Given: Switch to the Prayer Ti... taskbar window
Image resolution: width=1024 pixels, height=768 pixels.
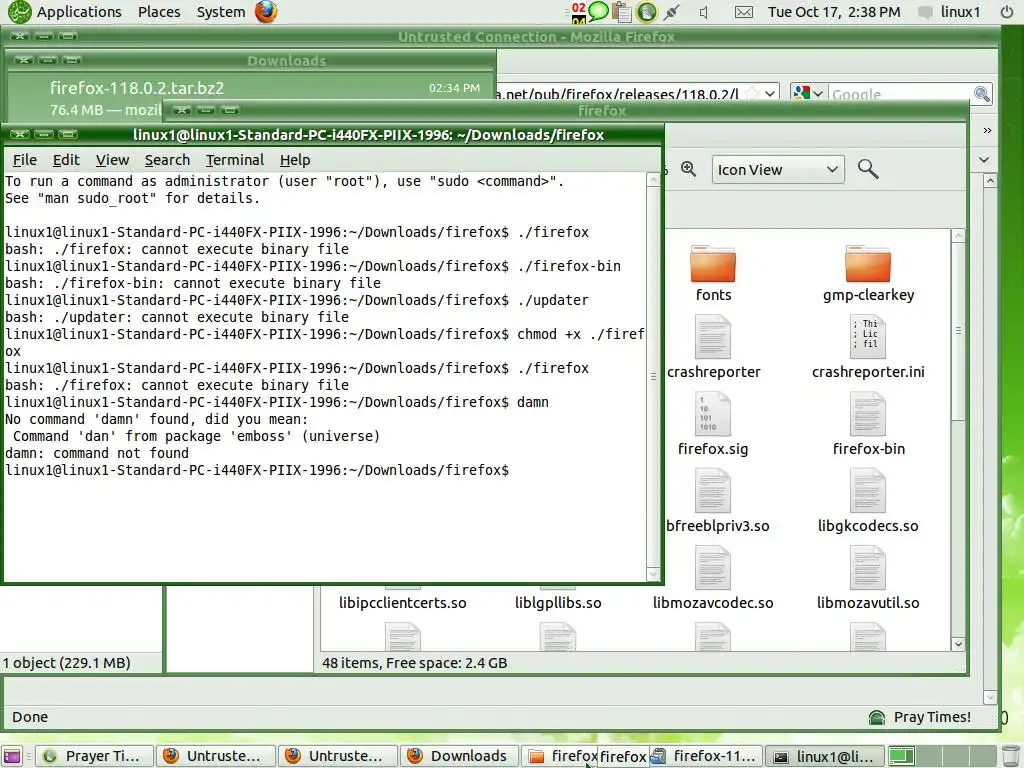Looking at the screenshot, I should click(x=94, y=756).
